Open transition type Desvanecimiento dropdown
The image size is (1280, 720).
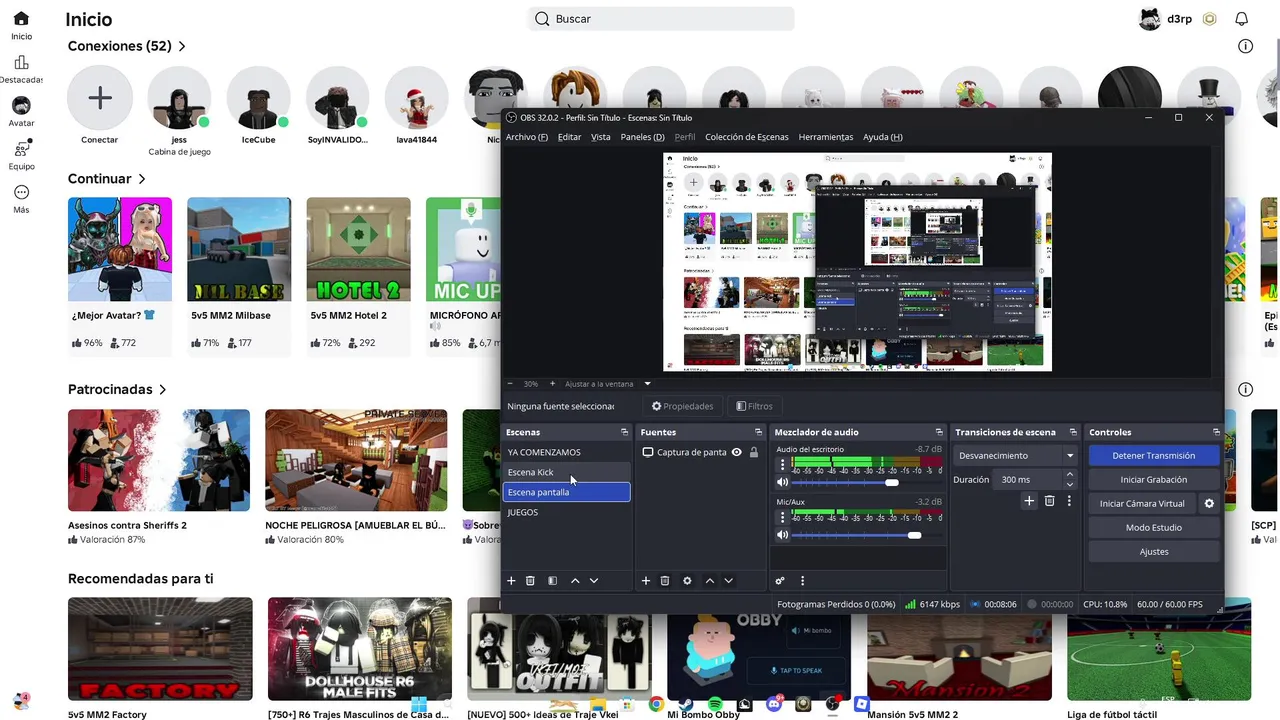pos(1014,456)
